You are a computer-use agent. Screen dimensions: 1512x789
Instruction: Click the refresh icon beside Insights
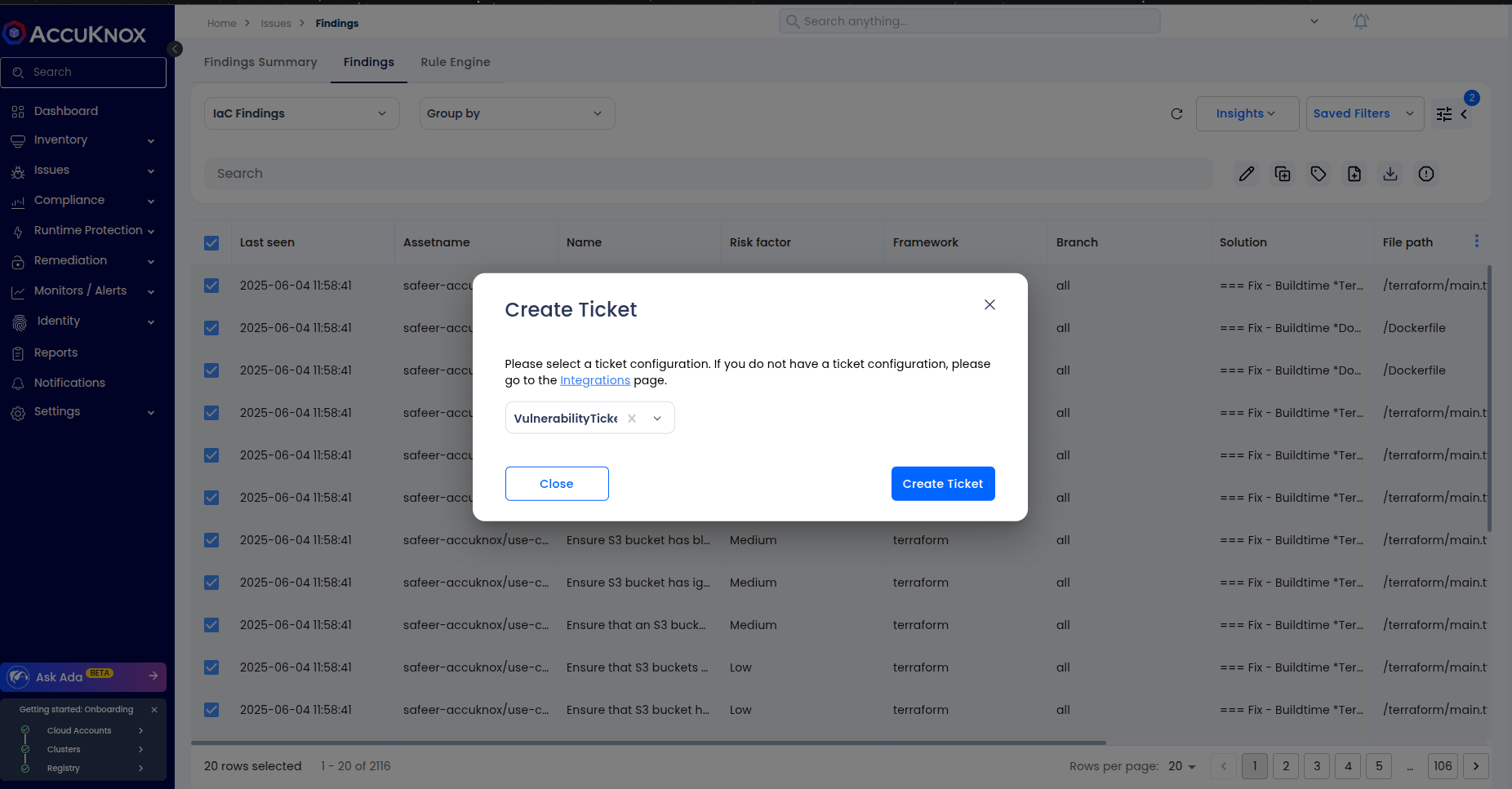(x=1176, y=114)
